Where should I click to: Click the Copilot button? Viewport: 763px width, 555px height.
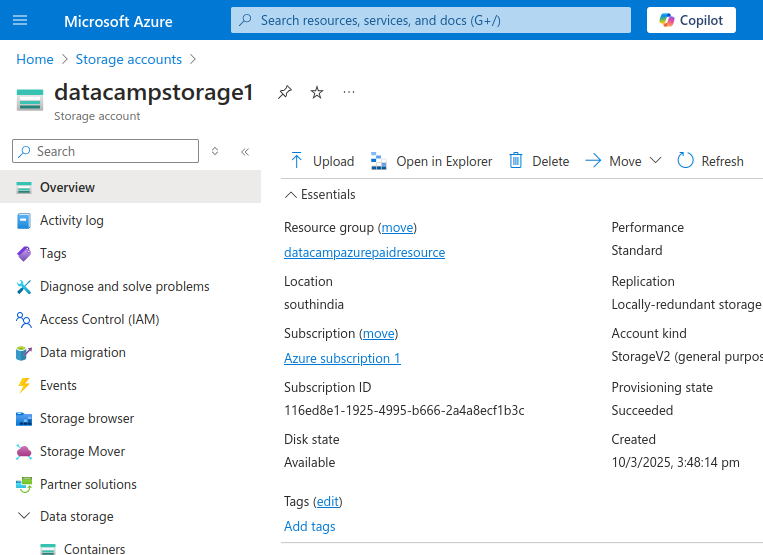(691, 20)
